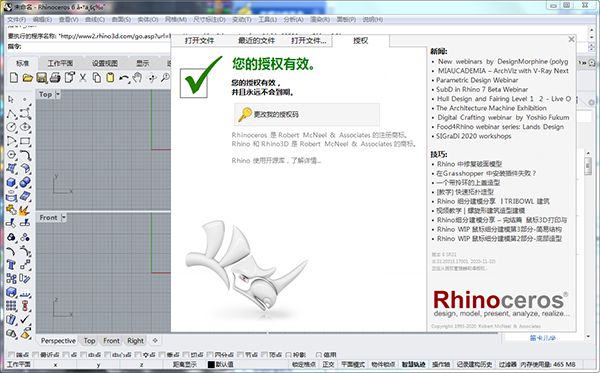Select the blue Box solid tool
The width and height of the screenshot is (600, 373).
pos(11,182)
